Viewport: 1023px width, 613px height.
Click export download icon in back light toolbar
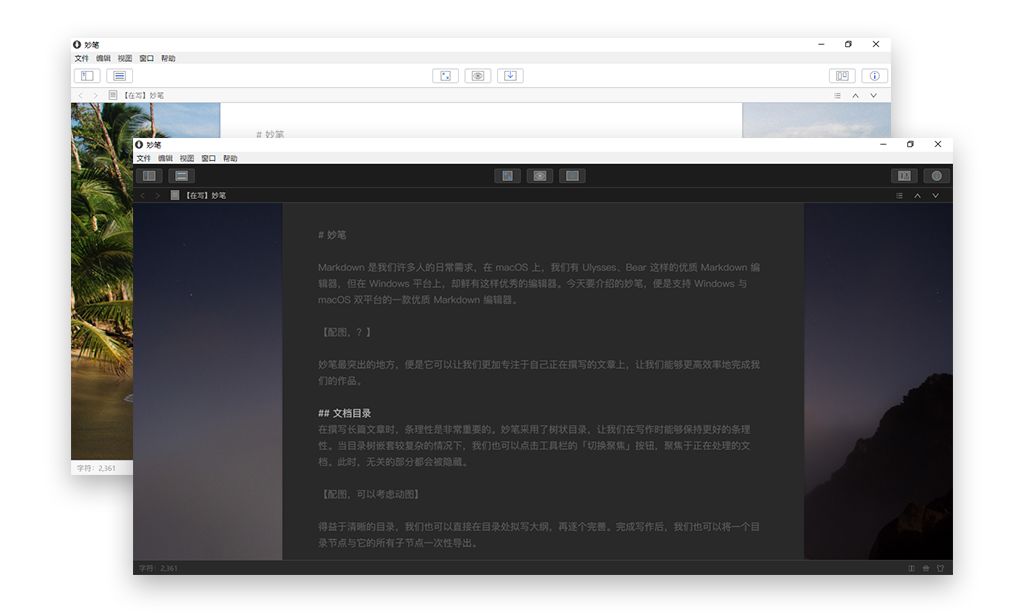[x=510, y=76]
